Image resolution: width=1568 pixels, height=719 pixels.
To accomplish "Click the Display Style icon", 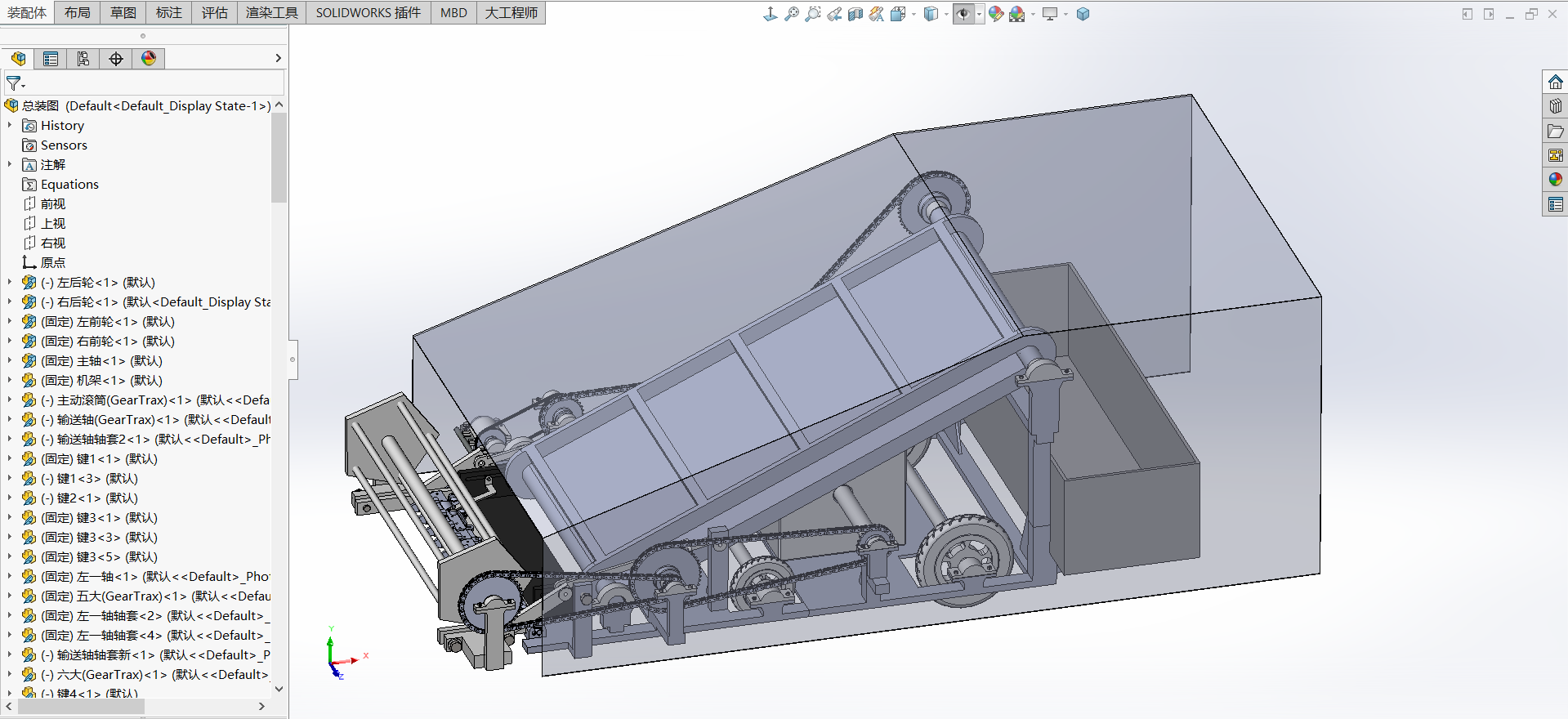I will click(x=931, y=14).
